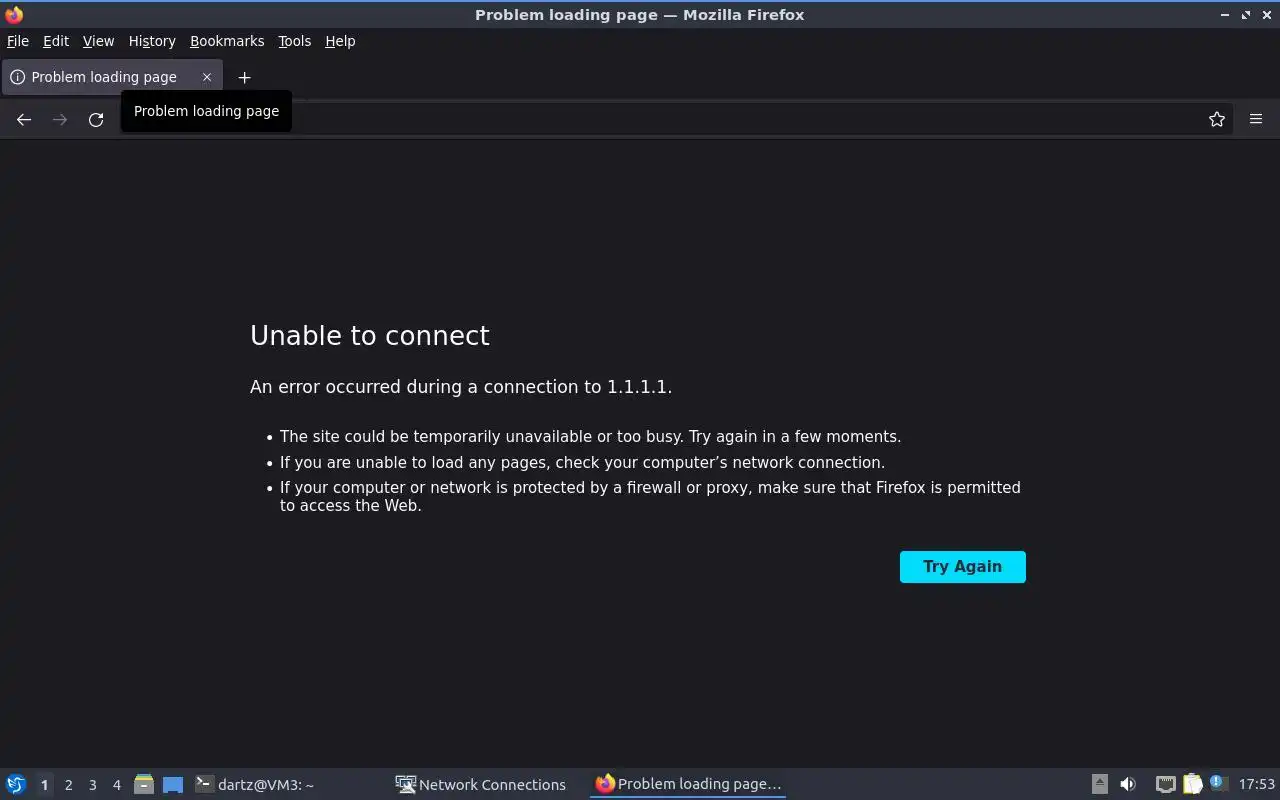The width and height of the screenshot is (1280, 800).
Task: Click the 'Unable to connect' heading
Action: (x=370, y=336)
